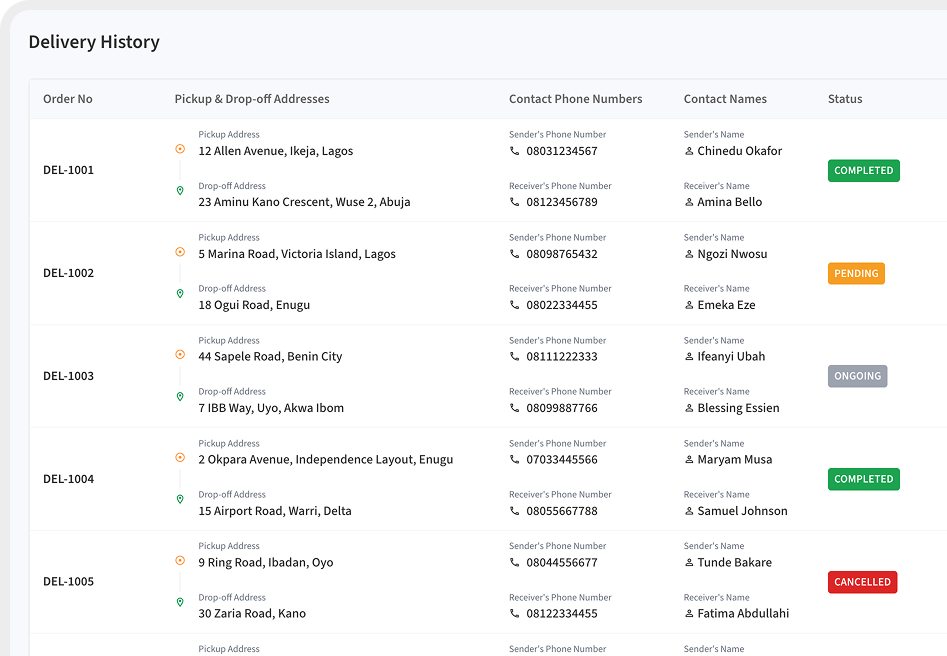Click the ONGOING status badge for DEL-1003
Image resolution: width=947 pixels, height=656 pixels.
click(x=857, y=376)
